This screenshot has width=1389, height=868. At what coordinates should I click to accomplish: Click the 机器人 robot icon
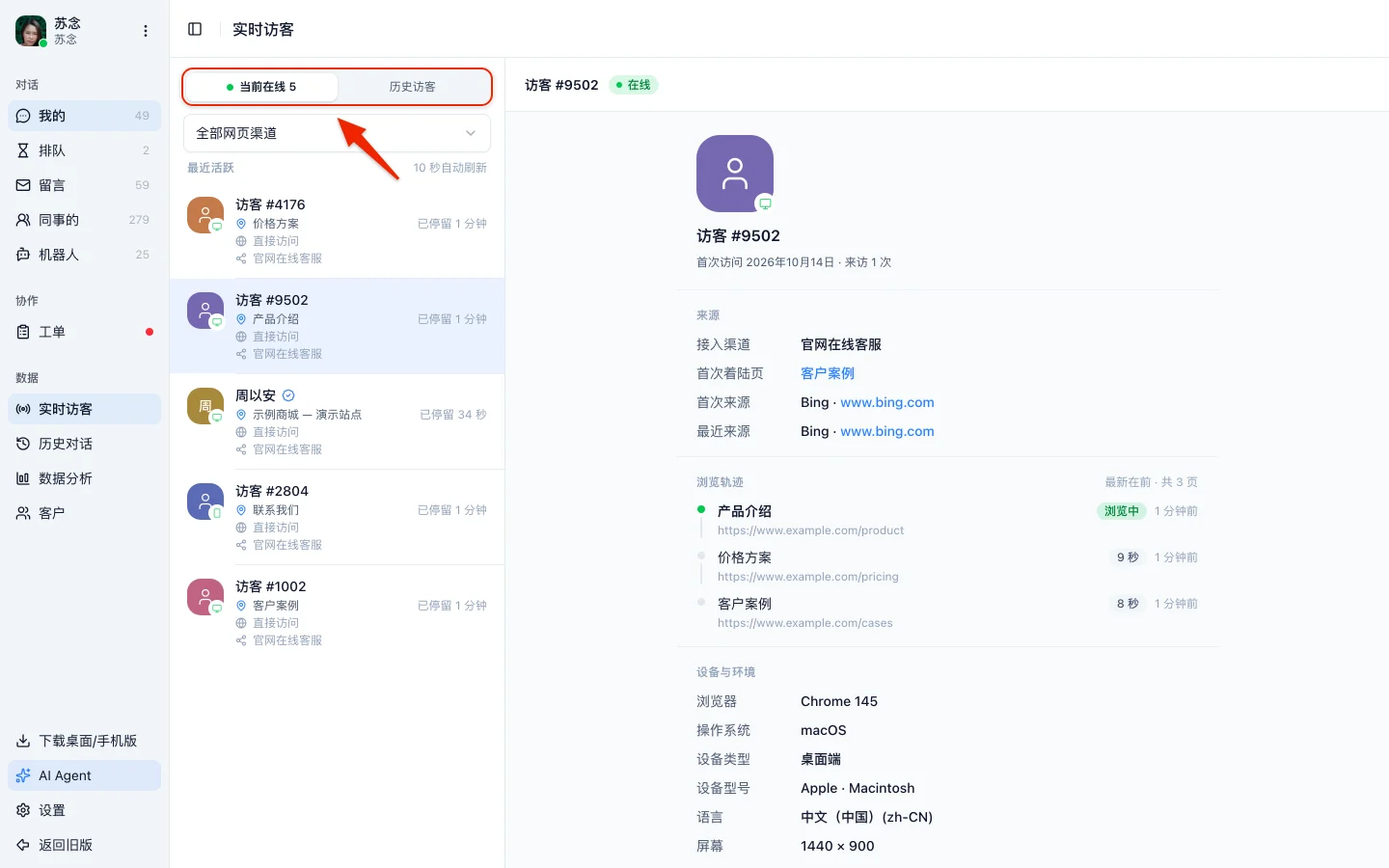(x=23, y=255)
